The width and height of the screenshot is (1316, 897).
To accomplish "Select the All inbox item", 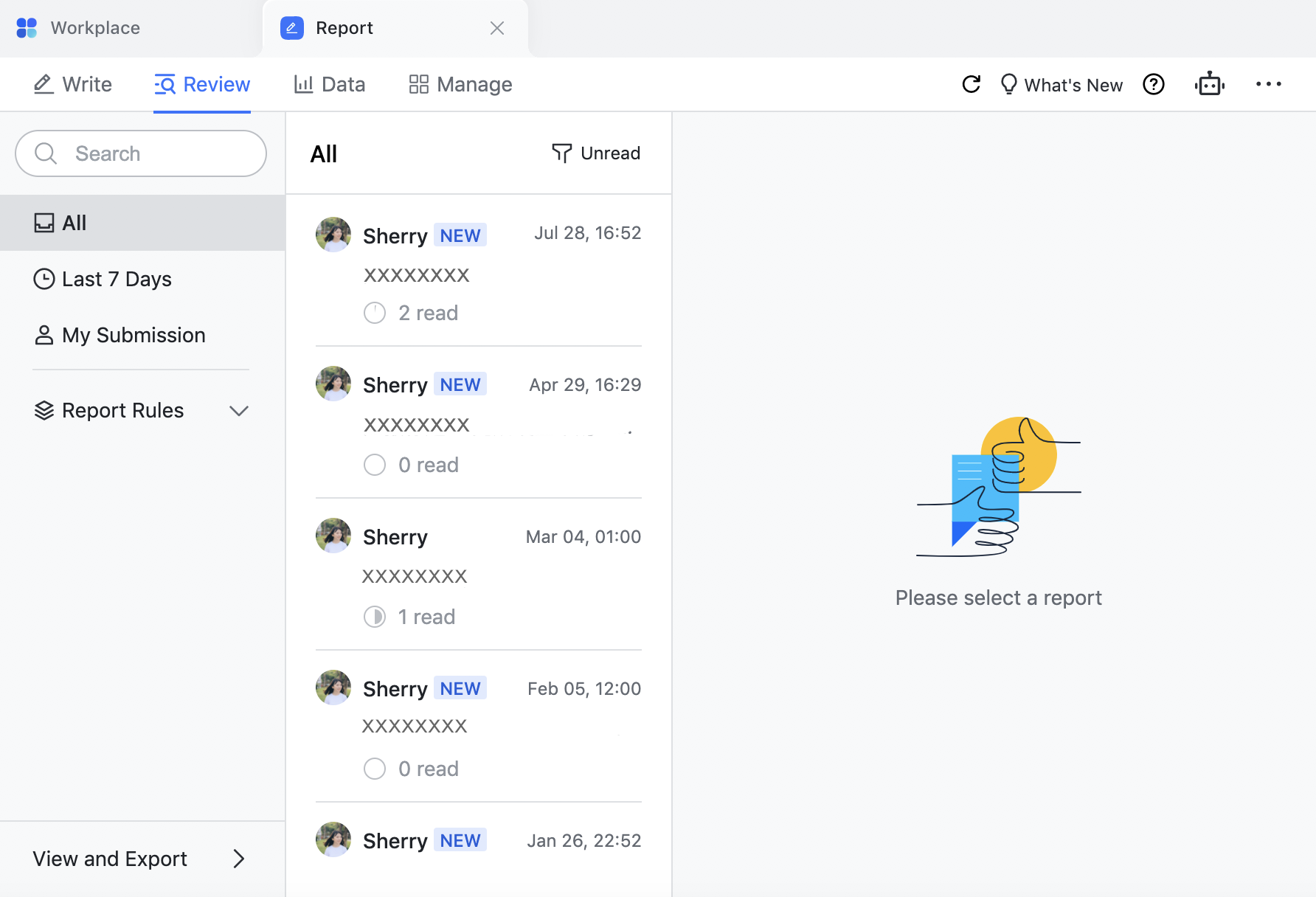I will [142, 223].
